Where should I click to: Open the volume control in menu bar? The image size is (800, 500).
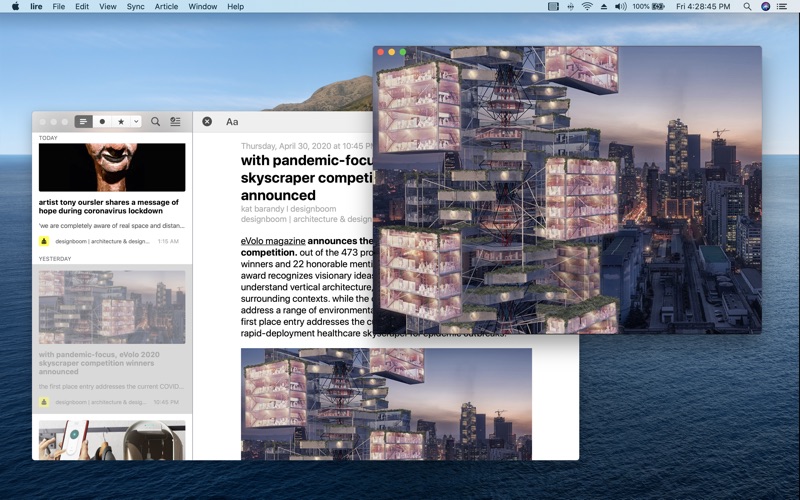621,6
